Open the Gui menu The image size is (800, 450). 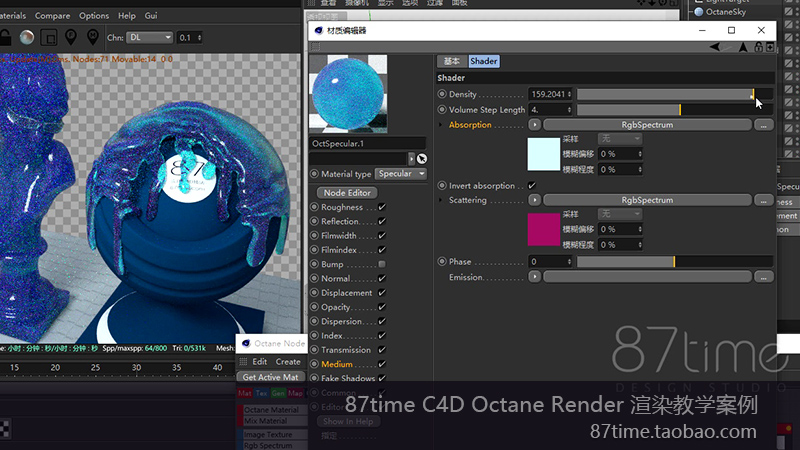151,16
